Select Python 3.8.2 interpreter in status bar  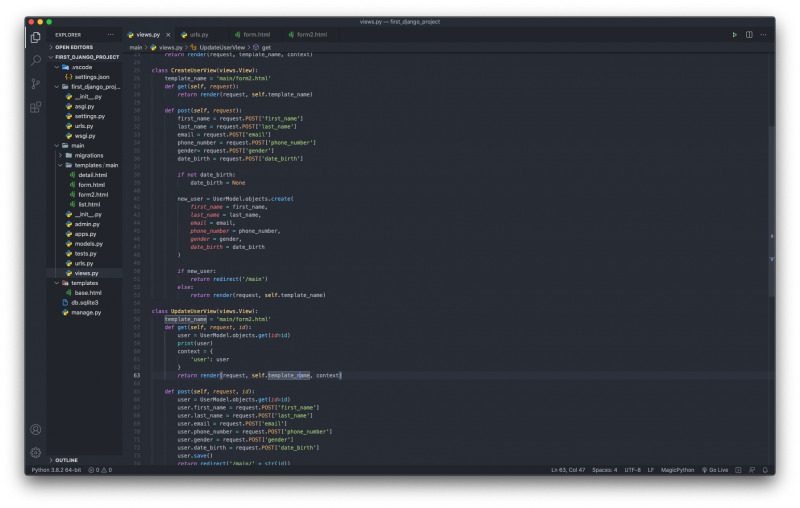point(55,469)
